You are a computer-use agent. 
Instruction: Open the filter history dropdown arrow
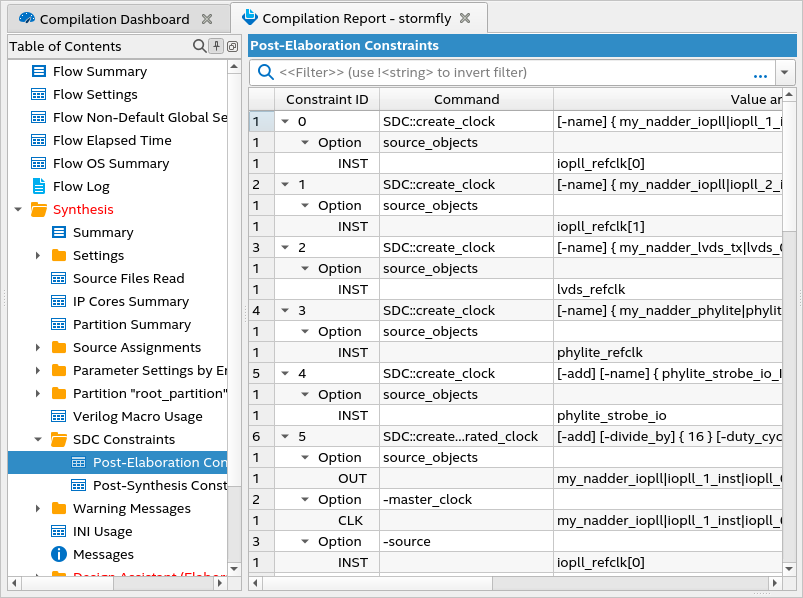point(784,73)
